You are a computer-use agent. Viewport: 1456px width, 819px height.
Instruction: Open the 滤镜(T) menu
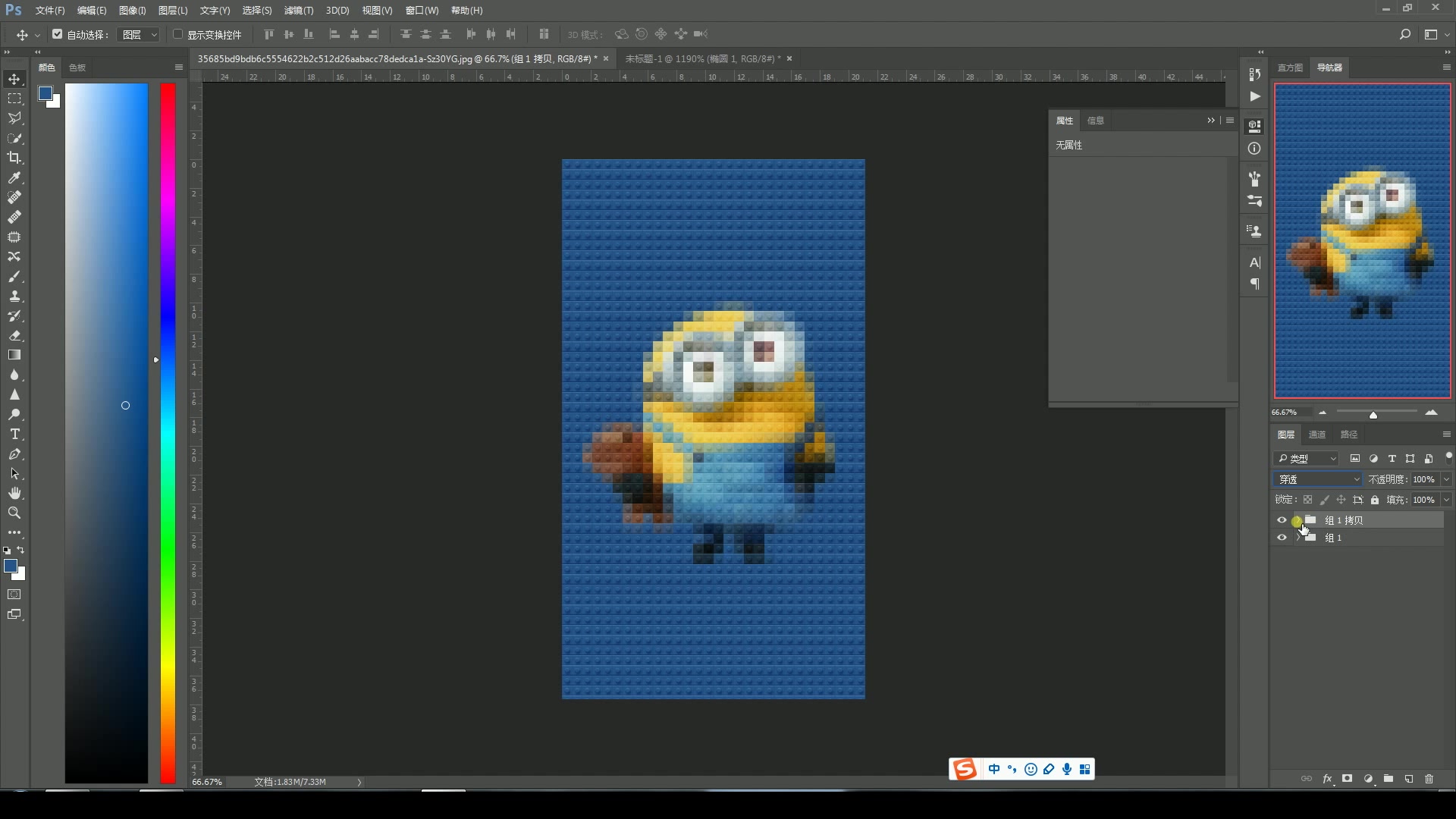[x=298, y=11]
